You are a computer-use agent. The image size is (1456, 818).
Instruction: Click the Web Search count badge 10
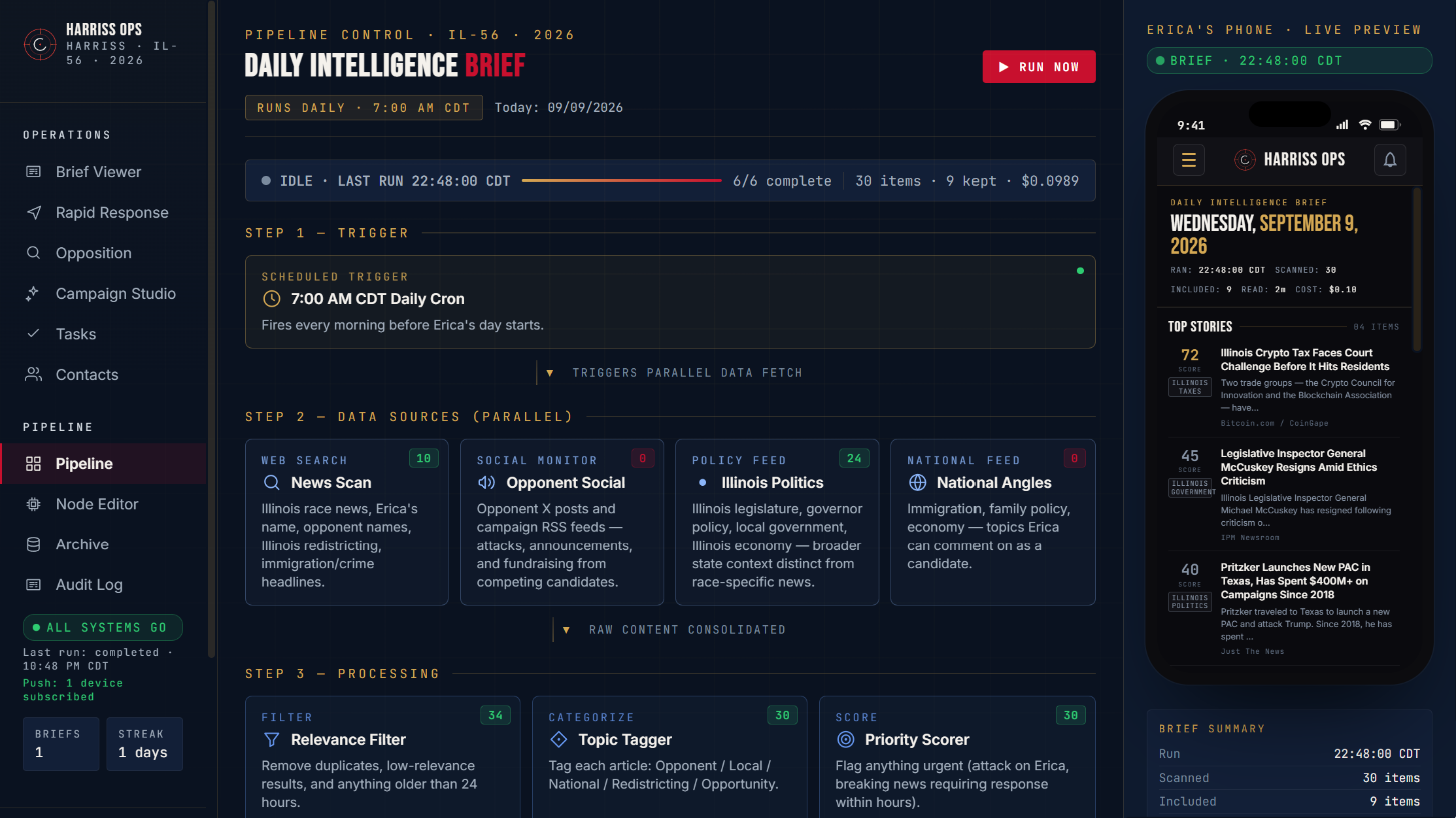[424, 458]
